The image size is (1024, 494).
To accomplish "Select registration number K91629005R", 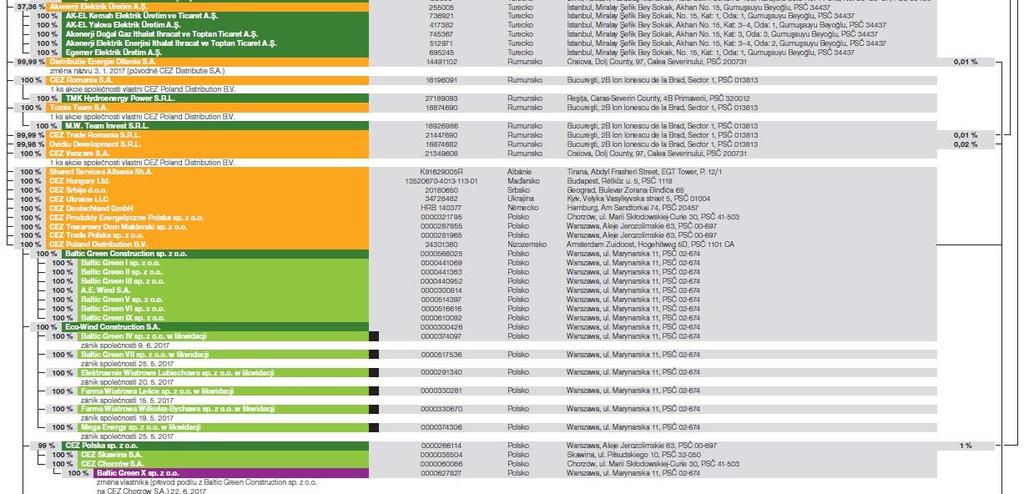I will tap(441, 171).
